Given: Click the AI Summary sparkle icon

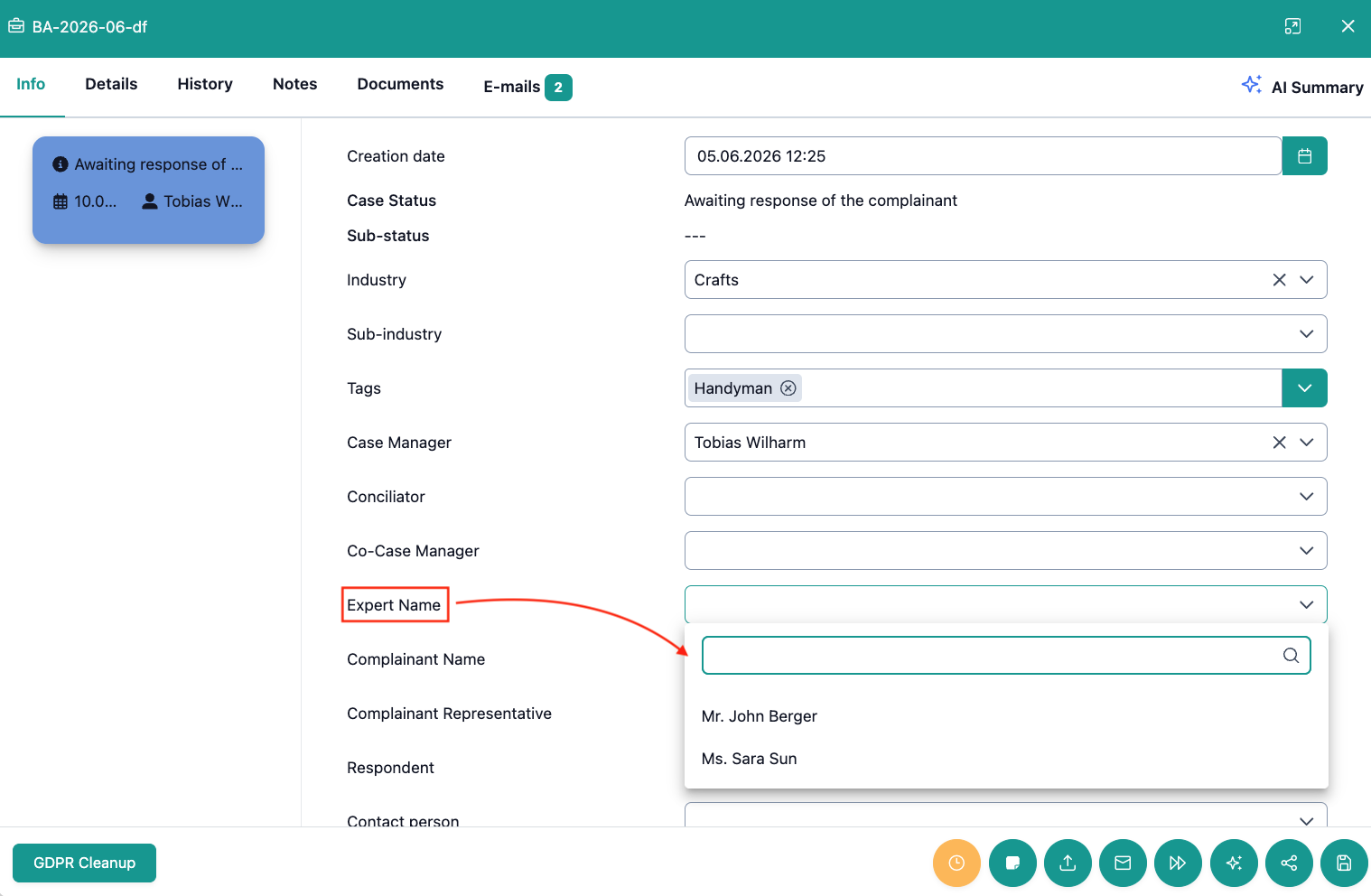Looking at the screenshot, I should click(x=1252, y=85).
